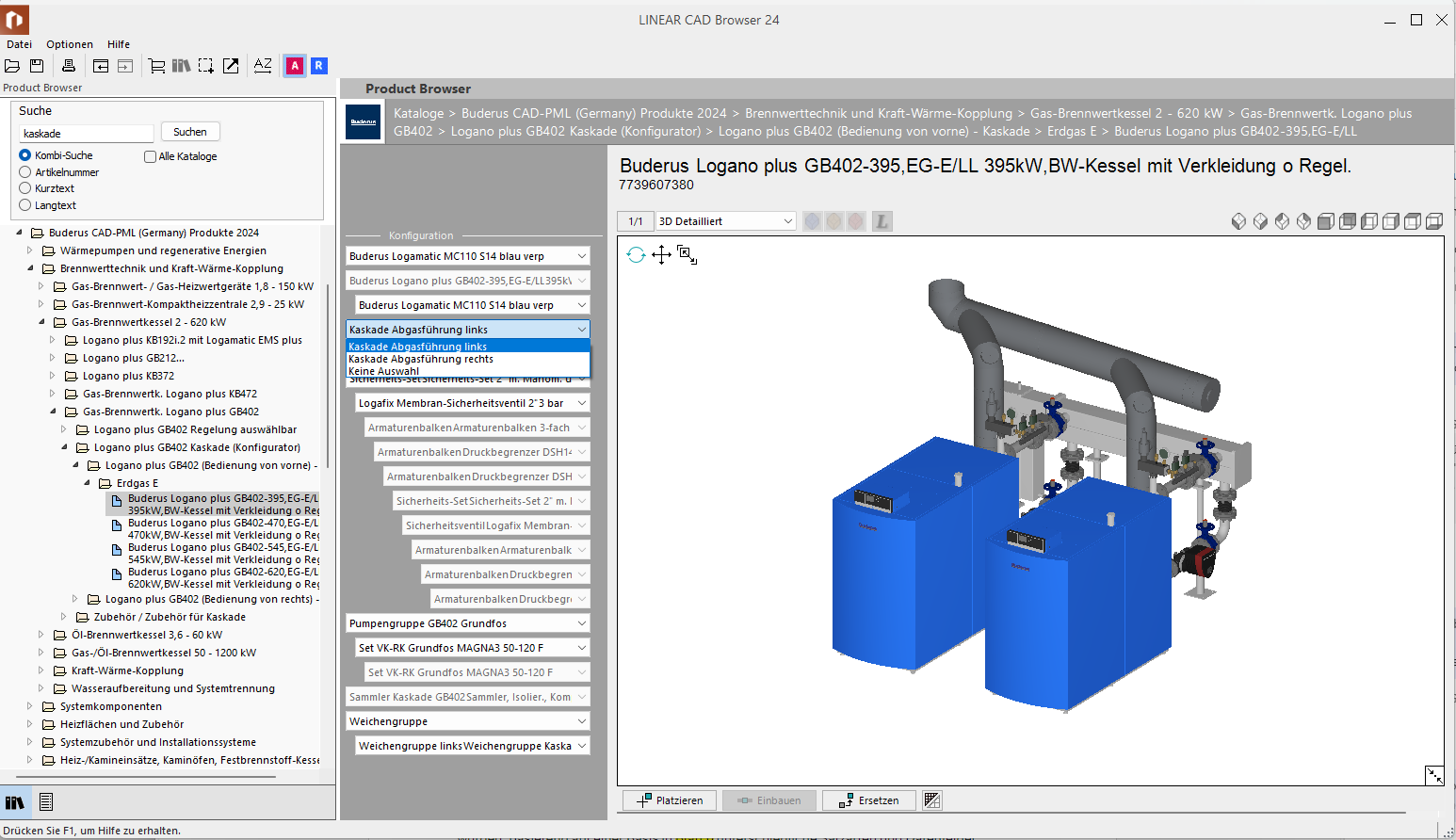
Task: Click the A-Z sort toolbar icon
Action: coord(263,66)
